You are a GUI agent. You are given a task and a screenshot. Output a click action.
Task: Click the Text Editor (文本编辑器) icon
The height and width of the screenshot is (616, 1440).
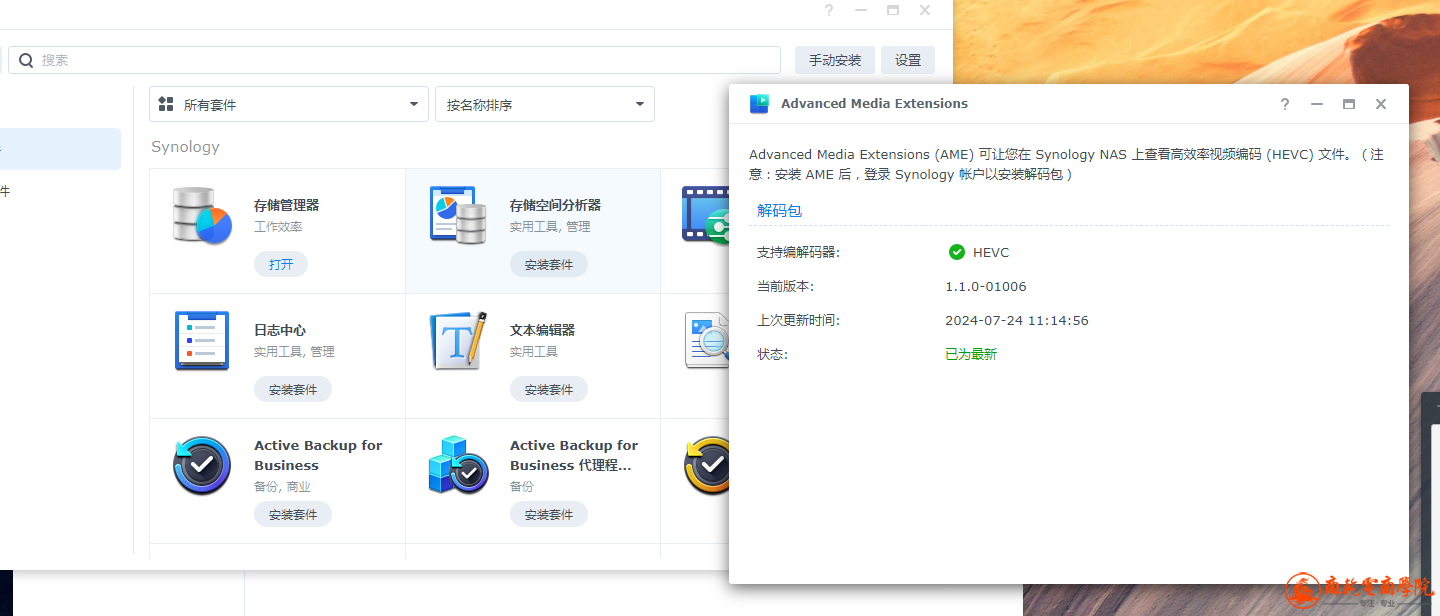pos(457,341)
